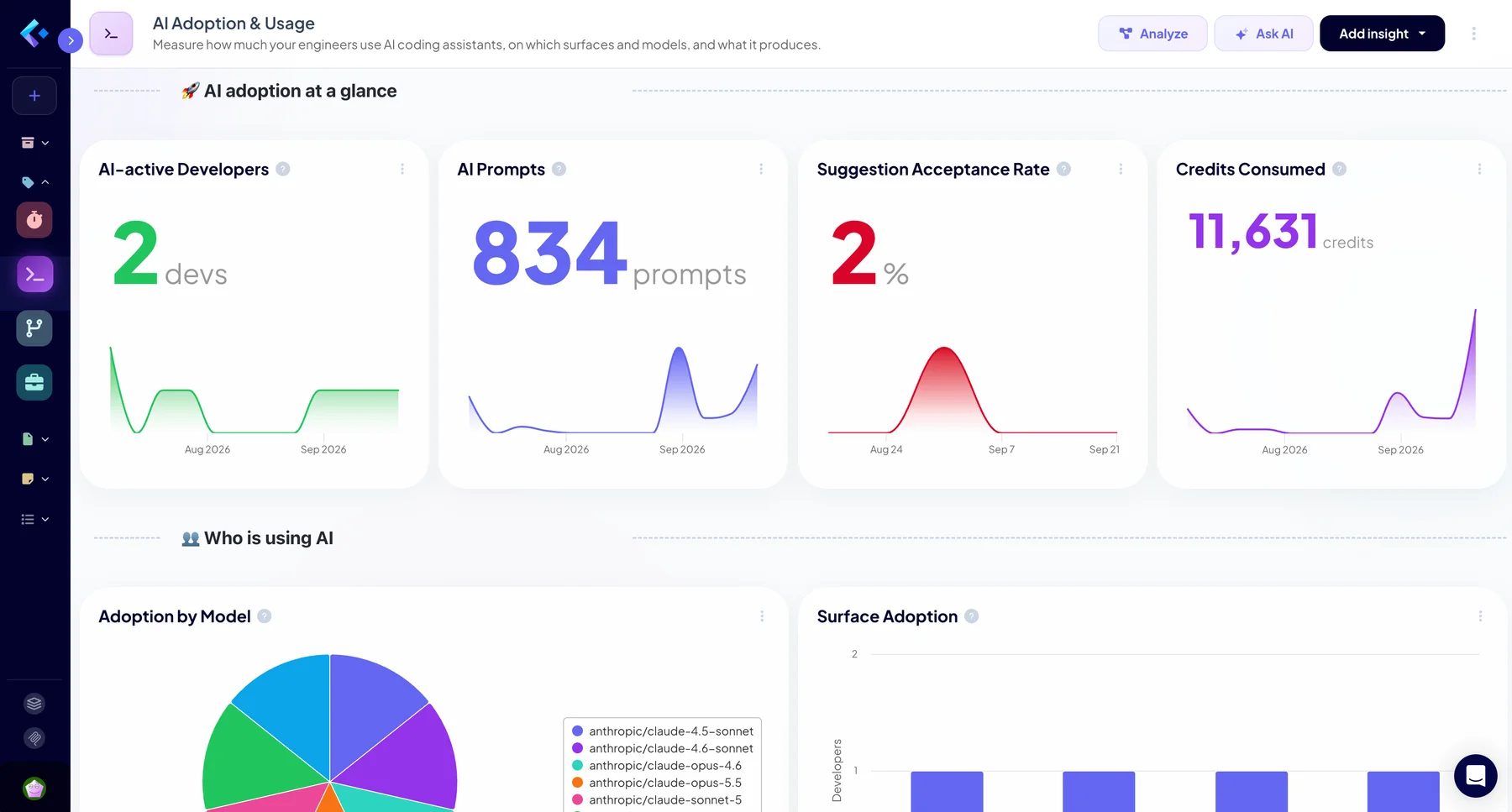This screenshot has height=812, width=1512.
Task: Click the anthropic/claude-4.6-sonnet legend label
Action: [x=671, y=748]
